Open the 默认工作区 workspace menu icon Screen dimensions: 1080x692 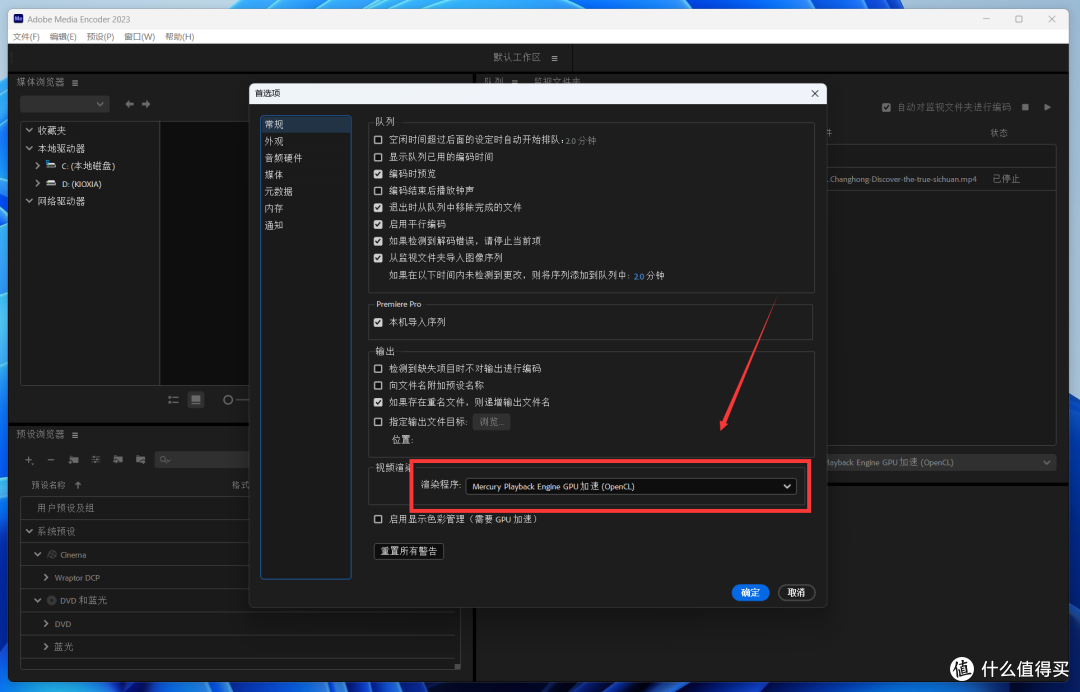pos(554,59)
